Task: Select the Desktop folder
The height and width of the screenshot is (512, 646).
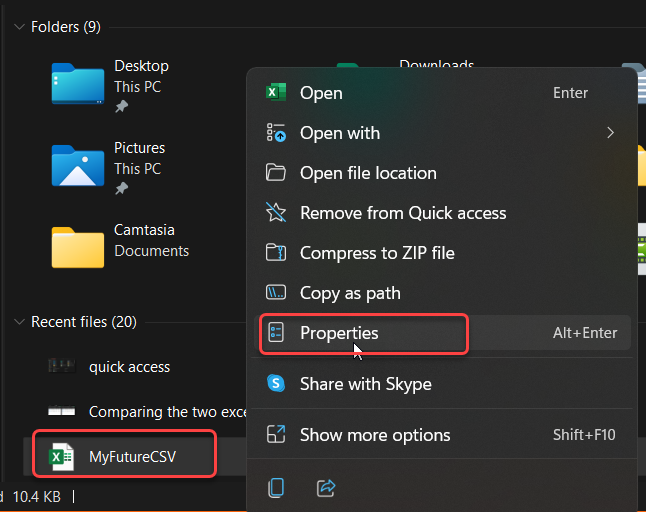Action: click(141, 66)
